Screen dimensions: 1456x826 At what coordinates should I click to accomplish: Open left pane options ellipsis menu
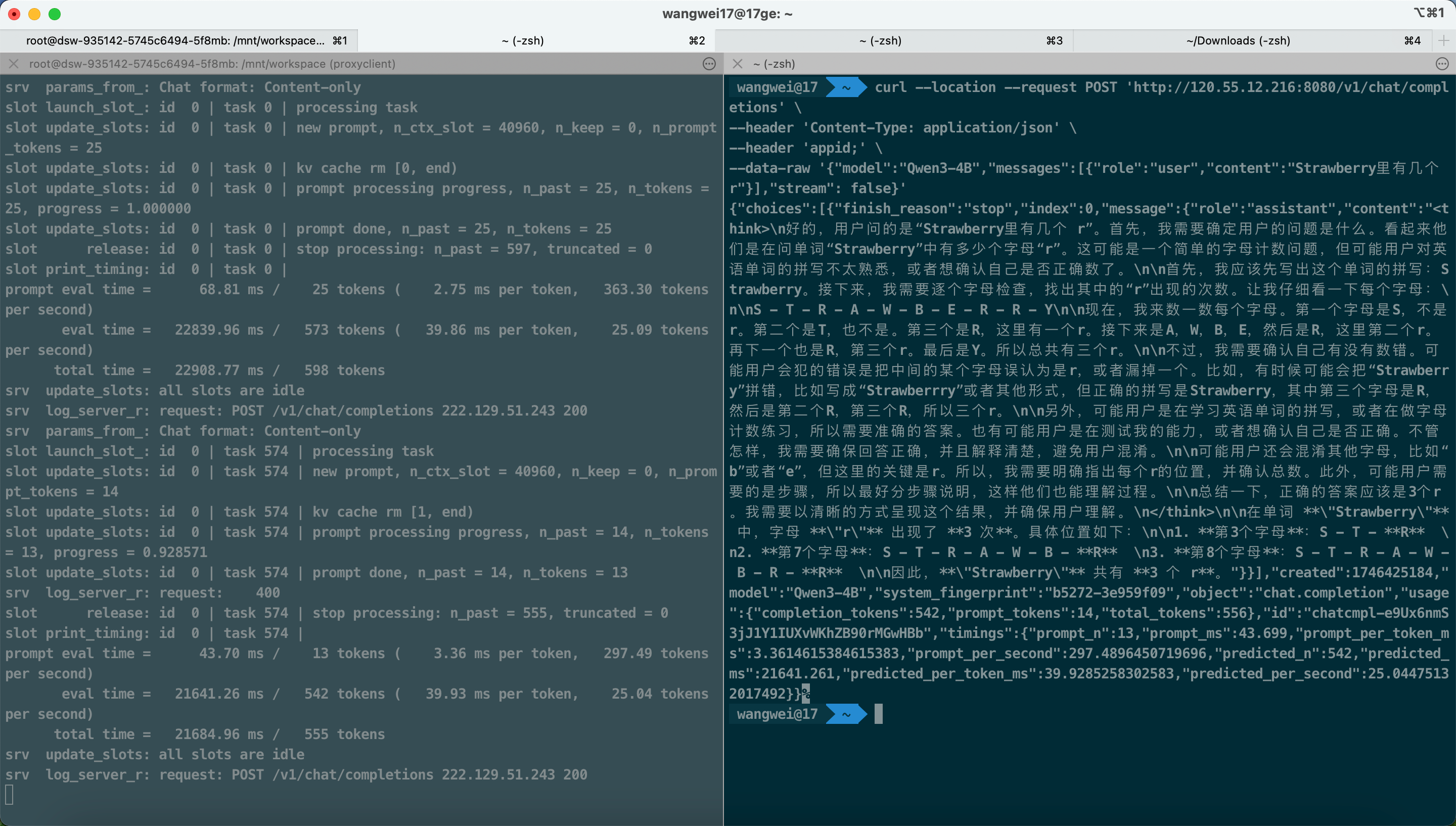pyautogui.click(x=709, y=64)
